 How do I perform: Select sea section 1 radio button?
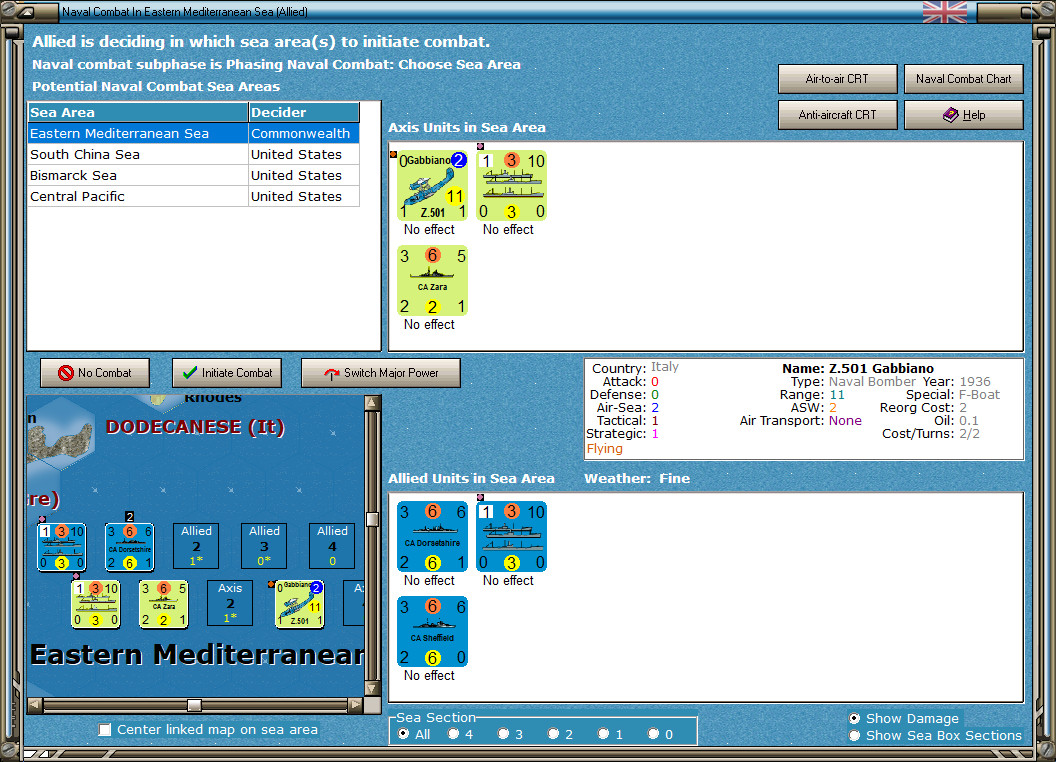(603, 734)
